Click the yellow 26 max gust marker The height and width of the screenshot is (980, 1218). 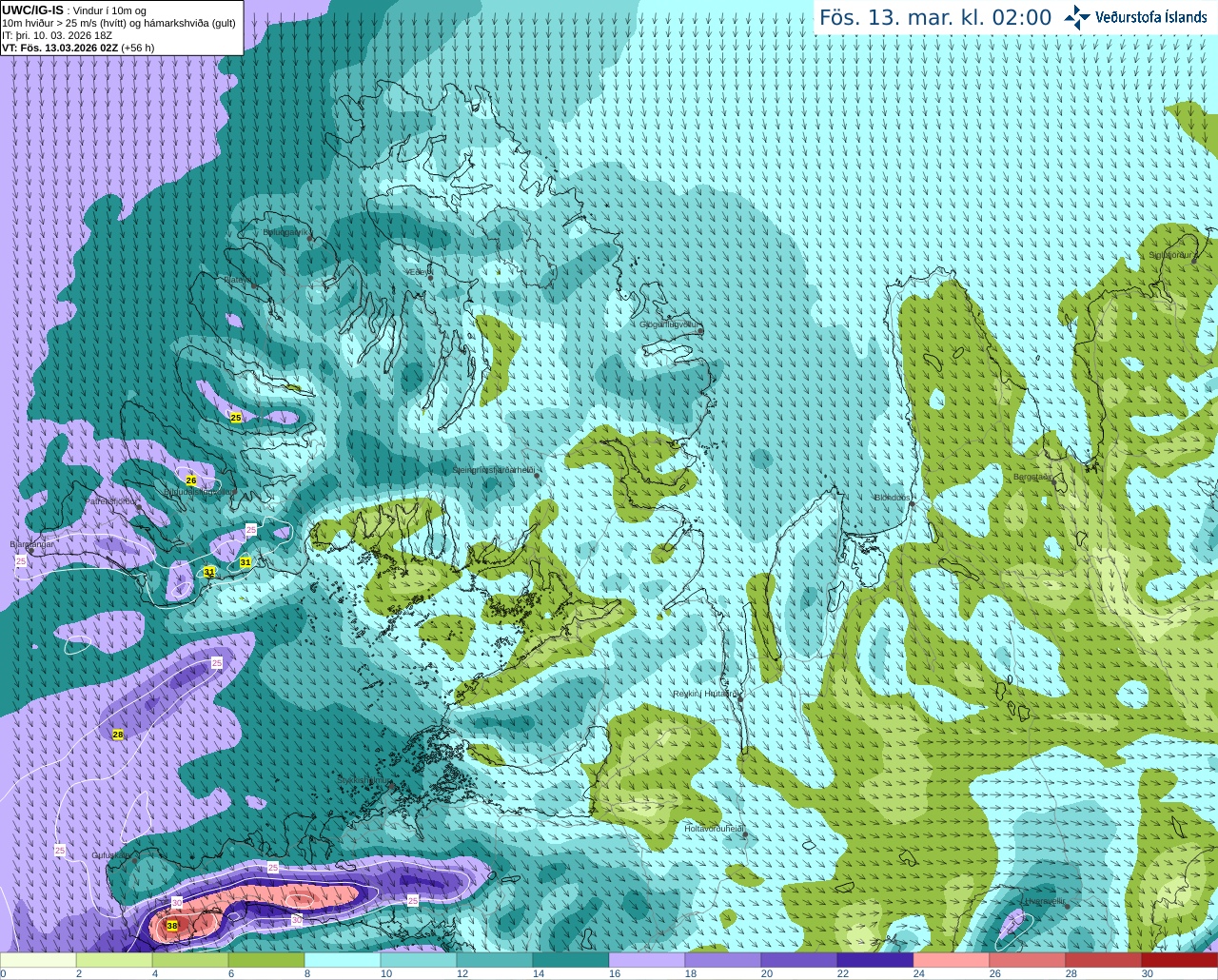click(191, 480)
